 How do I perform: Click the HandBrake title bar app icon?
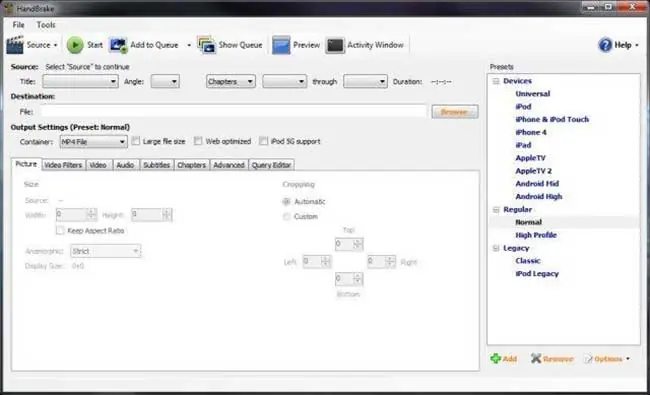tap(9, 8)
